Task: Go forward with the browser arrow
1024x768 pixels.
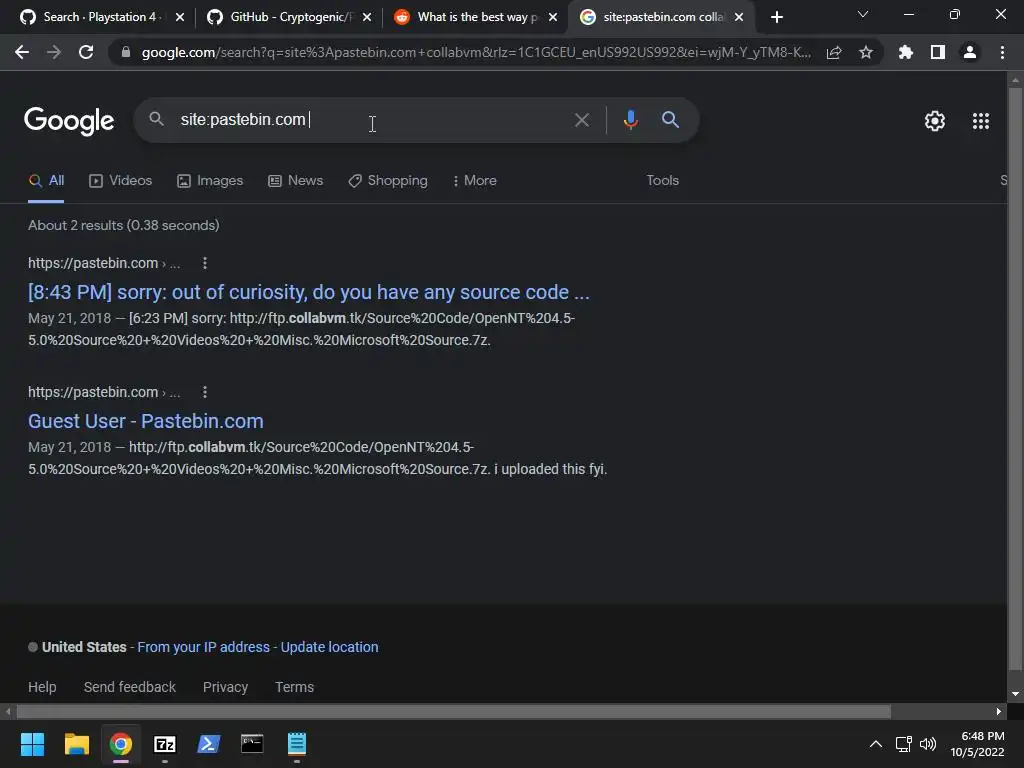Action: tap(54, 52)
